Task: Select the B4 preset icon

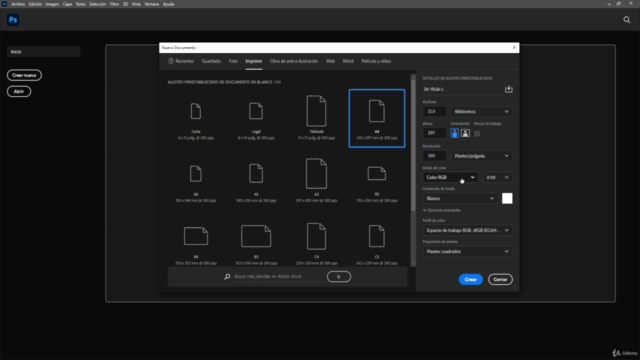Action: [196, 236]
